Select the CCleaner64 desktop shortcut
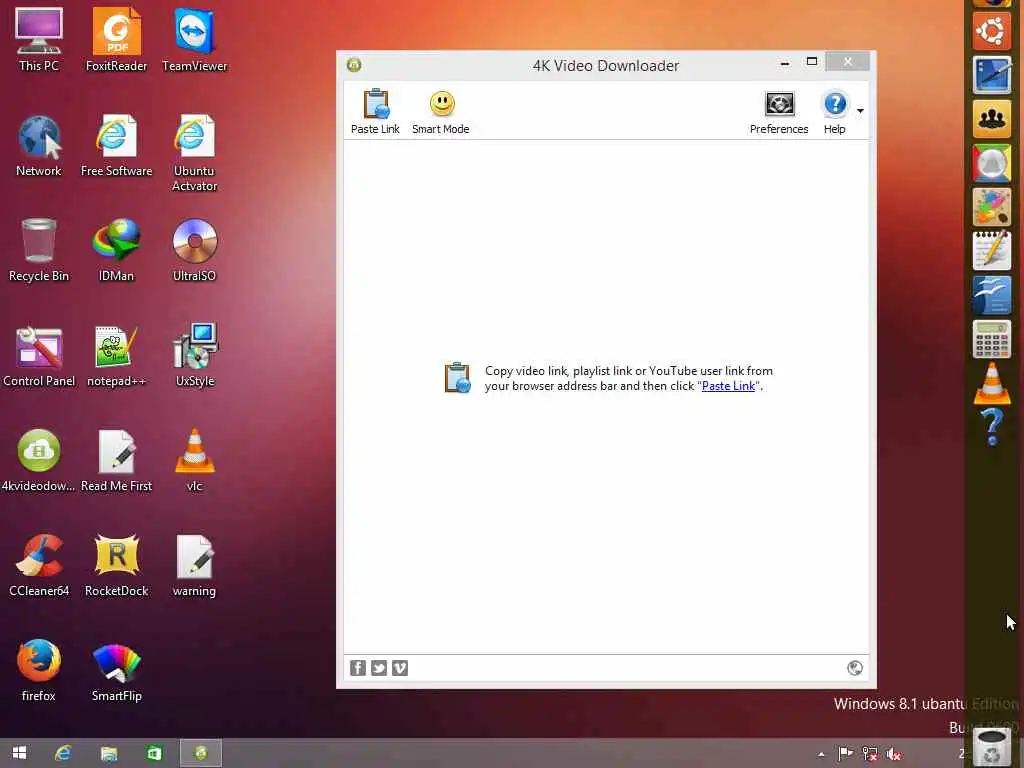 [39, 566]
